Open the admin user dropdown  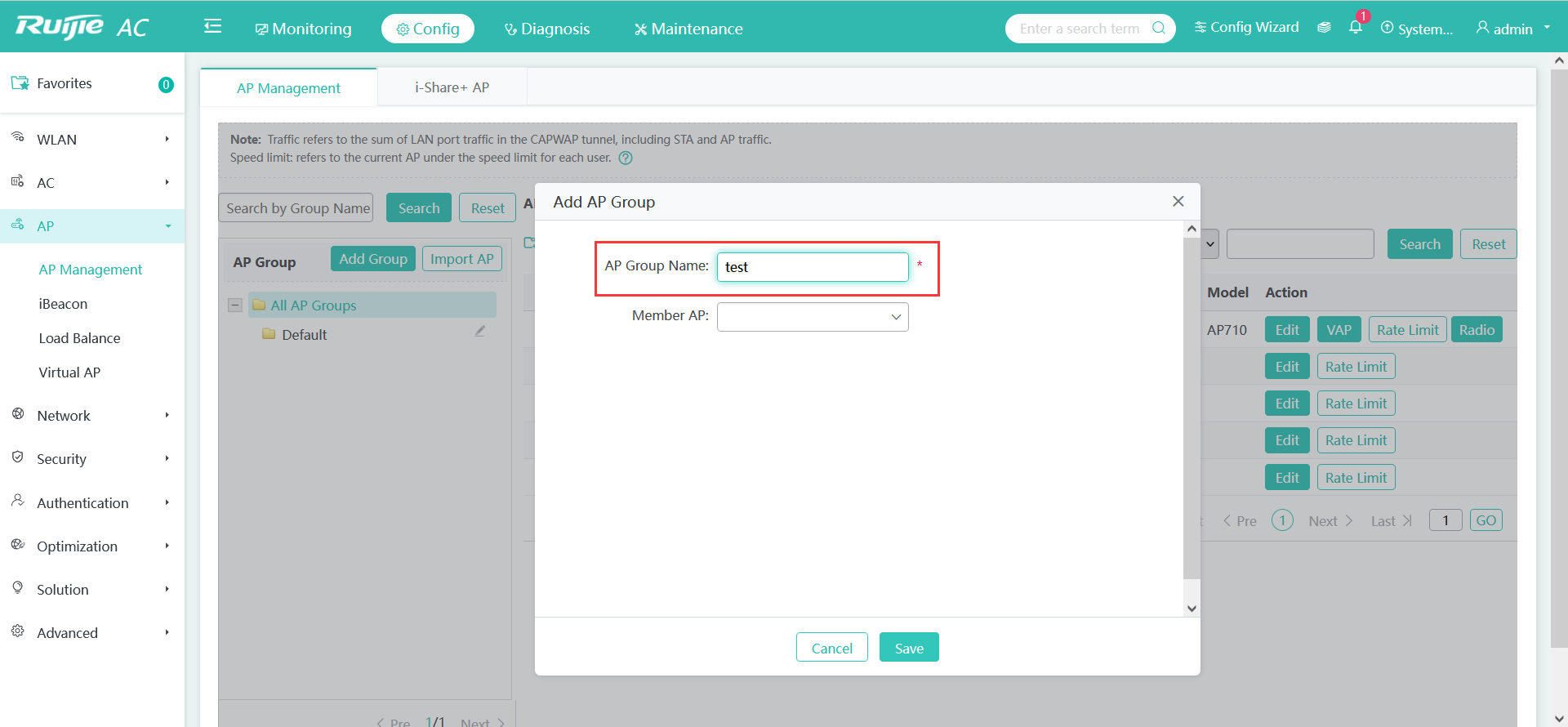pos(1512,29)
